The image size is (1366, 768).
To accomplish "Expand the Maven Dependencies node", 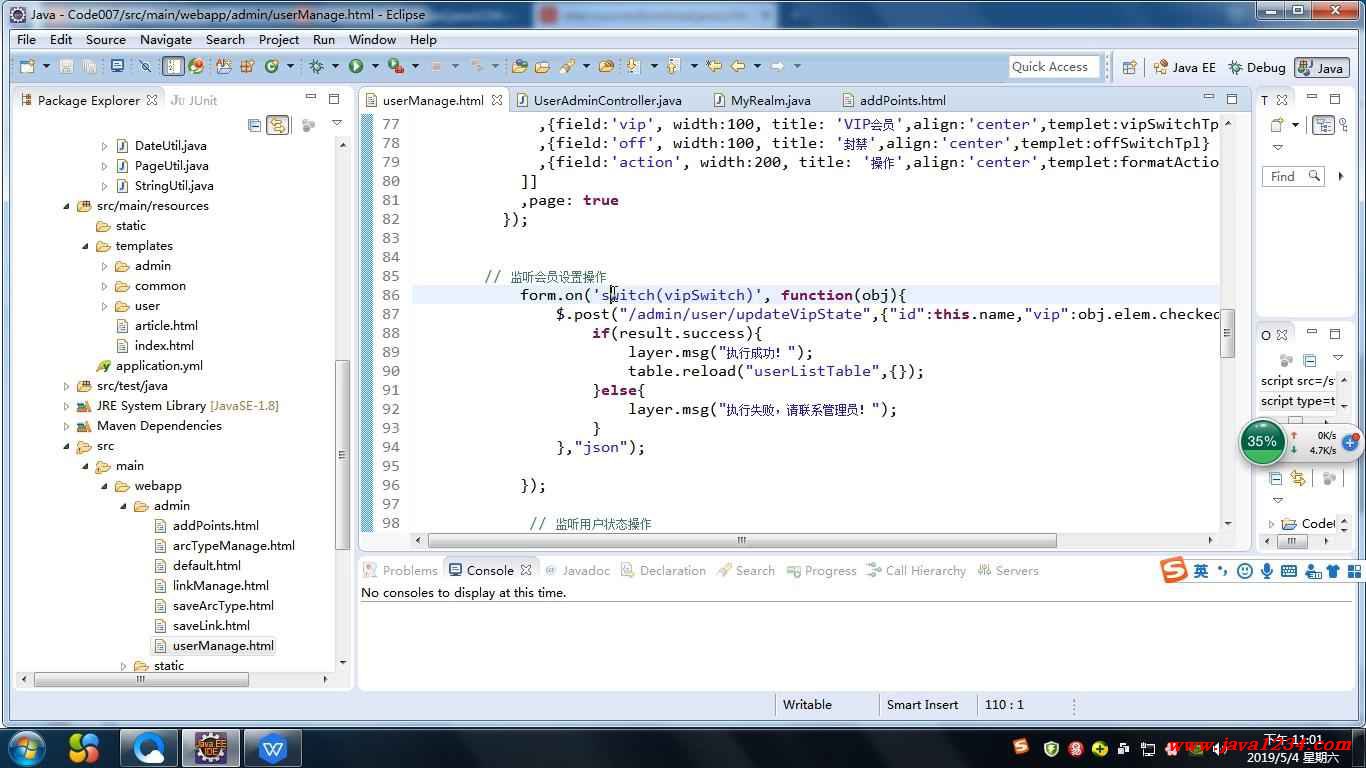I will (x=67, y=426).
